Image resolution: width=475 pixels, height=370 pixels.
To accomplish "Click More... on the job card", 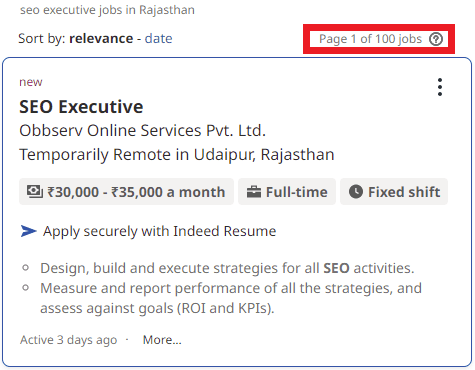I will tap(162, 340).
